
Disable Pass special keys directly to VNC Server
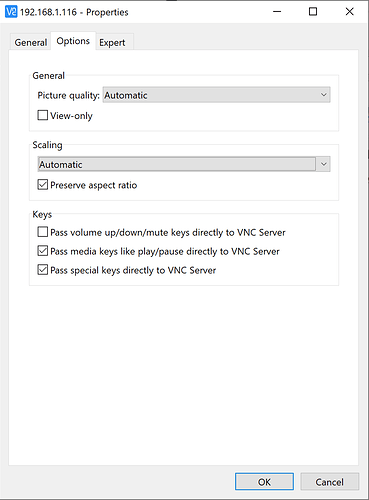[43, 270]
